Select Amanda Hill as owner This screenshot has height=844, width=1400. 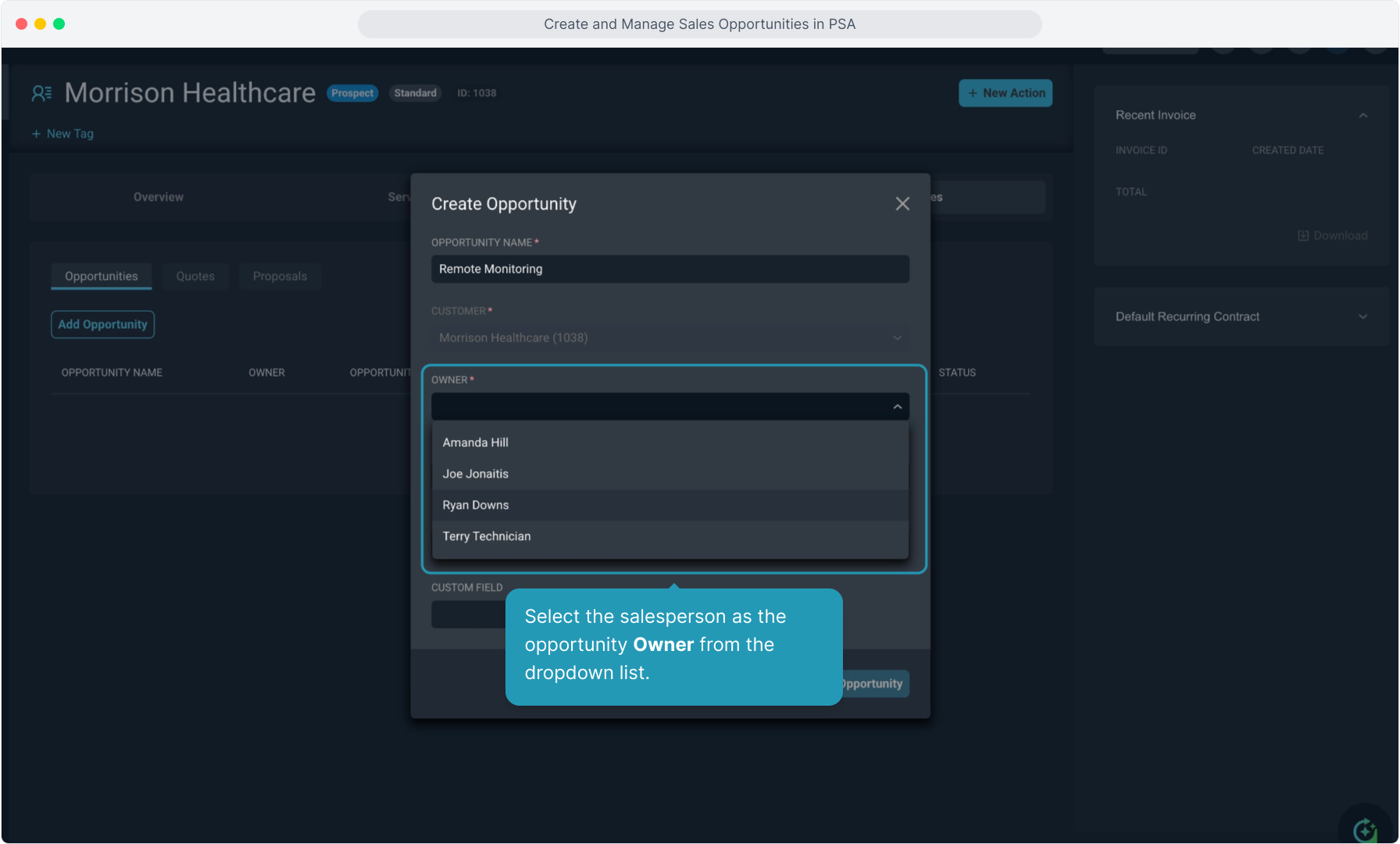pyautogui.click(x=476, y=442)
